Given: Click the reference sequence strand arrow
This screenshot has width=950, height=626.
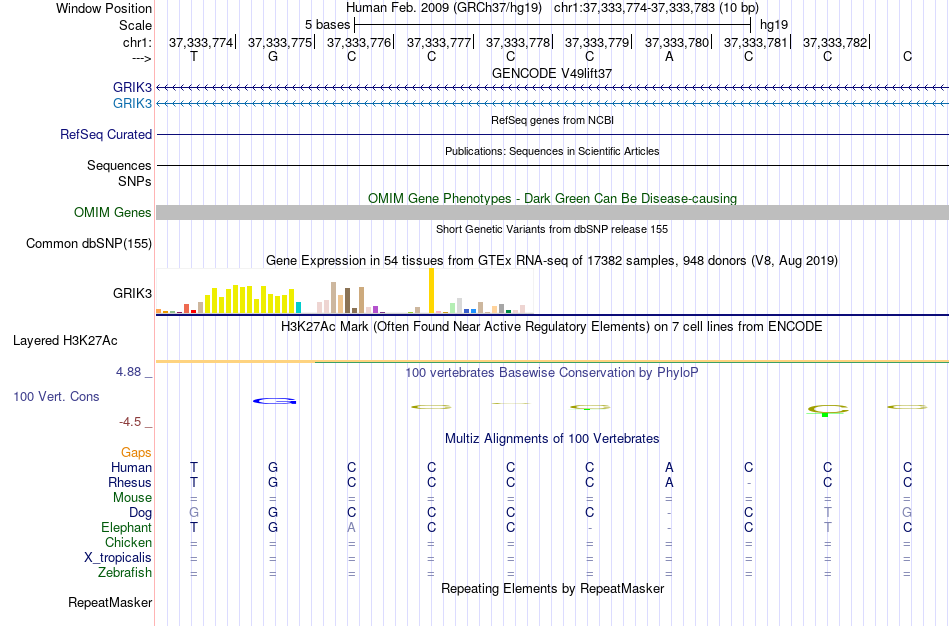Looking at the screenshot, I should coord(141,58).
